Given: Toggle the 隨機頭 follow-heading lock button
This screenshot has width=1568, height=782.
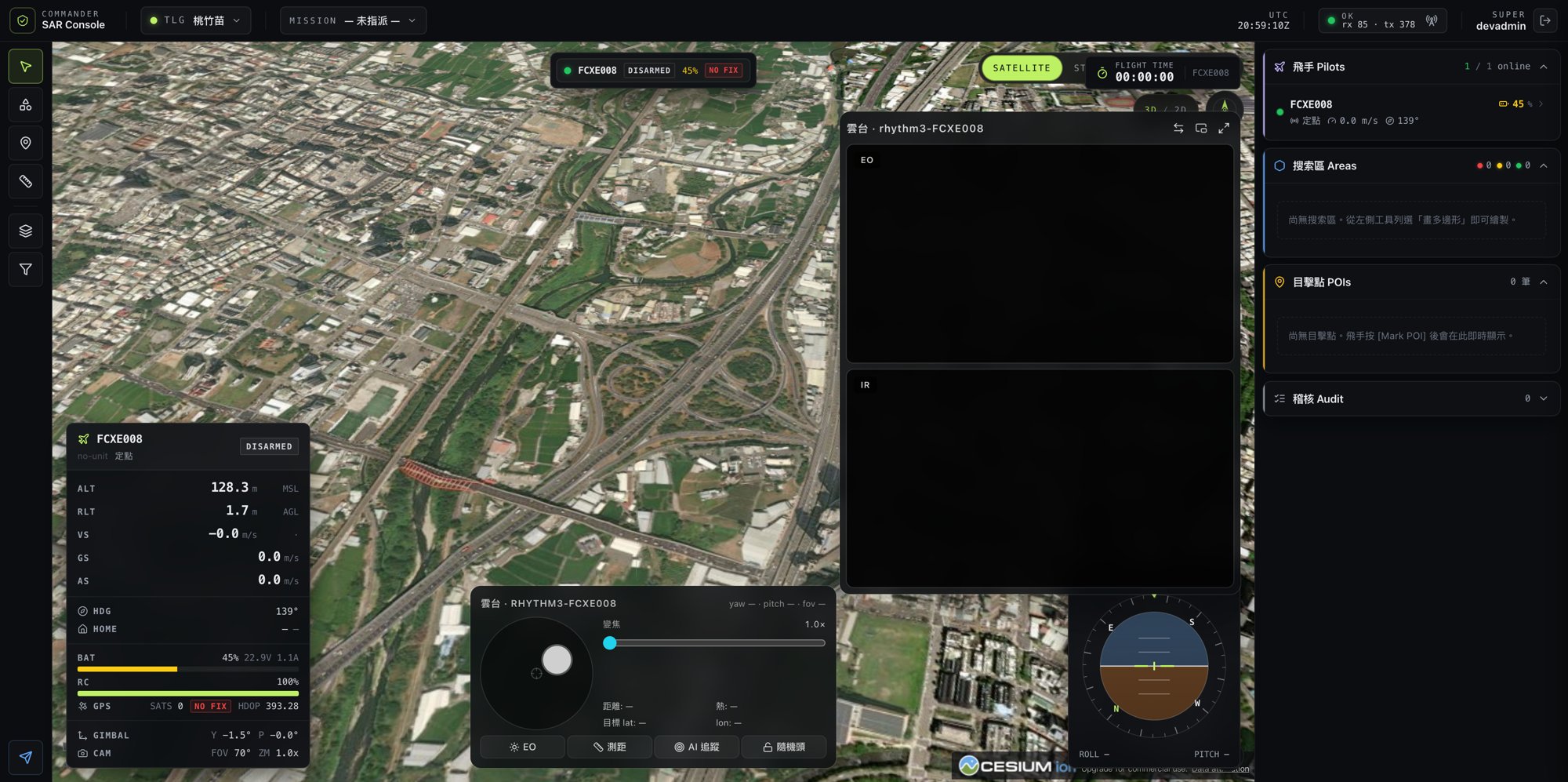Looking at the screenshot, I should click(784, 747).
